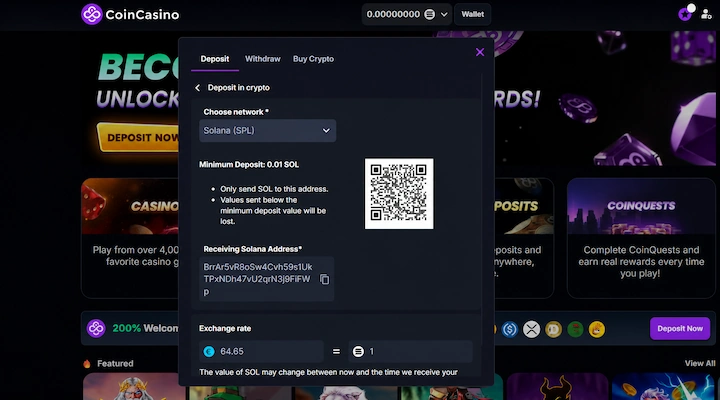This screenshot has height=400, width=720.
Task: Click the CoinCasino logo icon
Action: [x=91, y=14]
